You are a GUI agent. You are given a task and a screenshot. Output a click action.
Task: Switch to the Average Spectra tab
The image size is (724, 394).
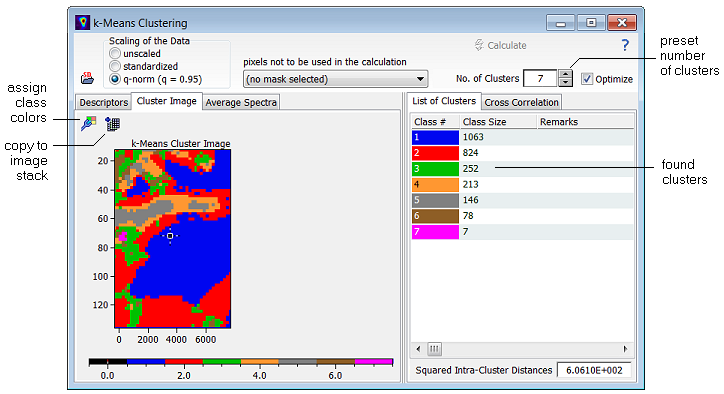pyautogui.click(x=241, y=103)
